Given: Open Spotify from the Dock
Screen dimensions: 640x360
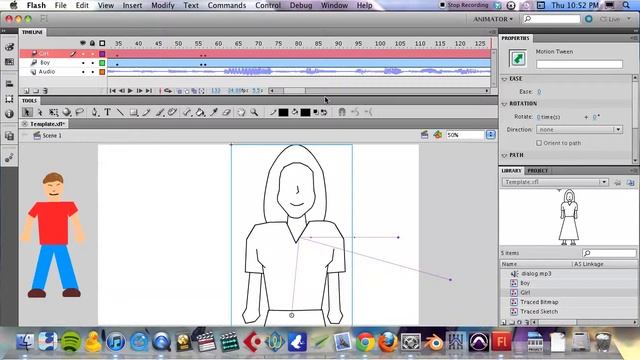Looking at the screenshot, I should 70,341.
